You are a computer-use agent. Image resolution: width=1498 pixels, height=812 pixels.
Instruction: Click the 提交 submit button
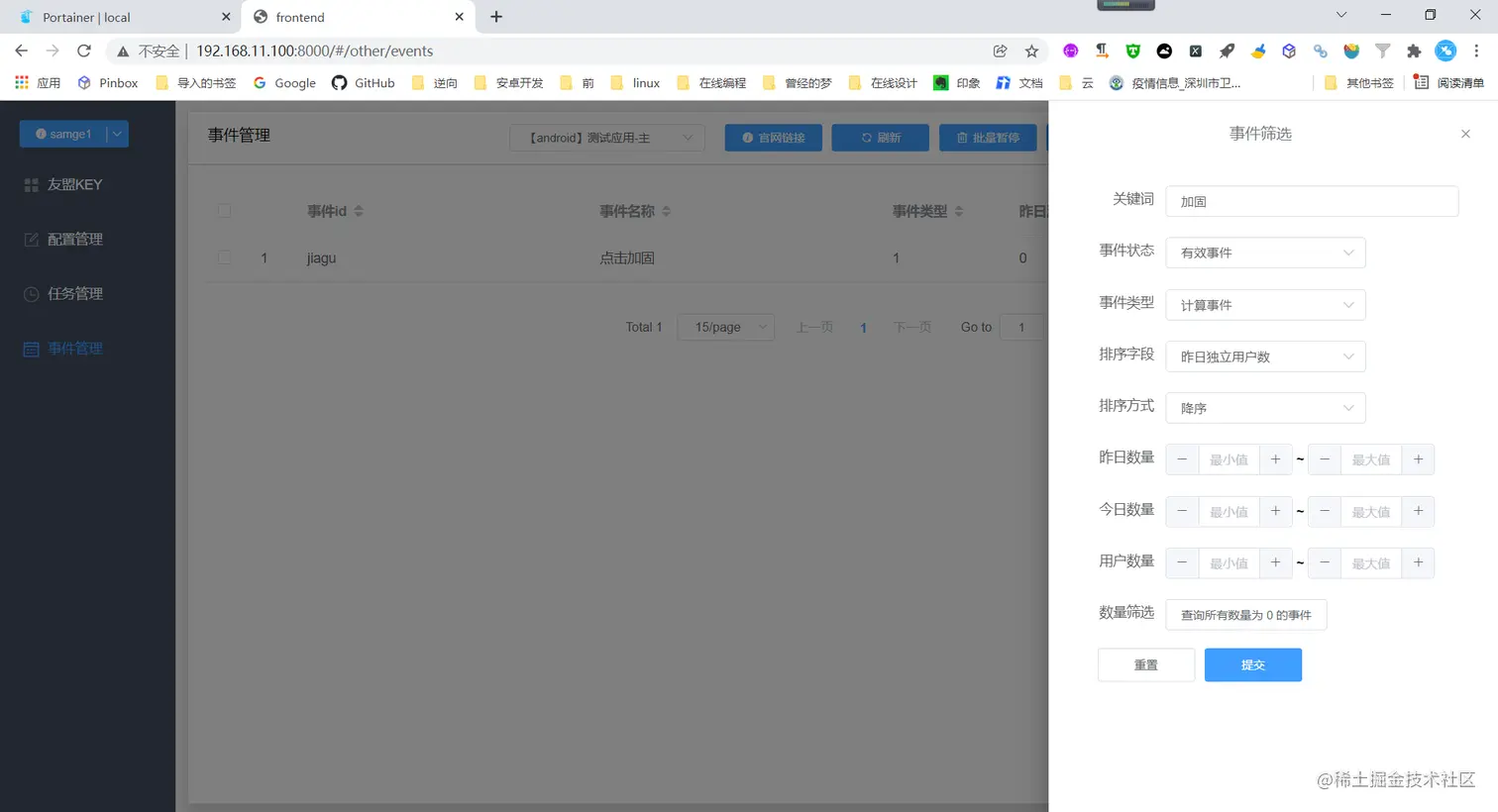point(1252,664)
